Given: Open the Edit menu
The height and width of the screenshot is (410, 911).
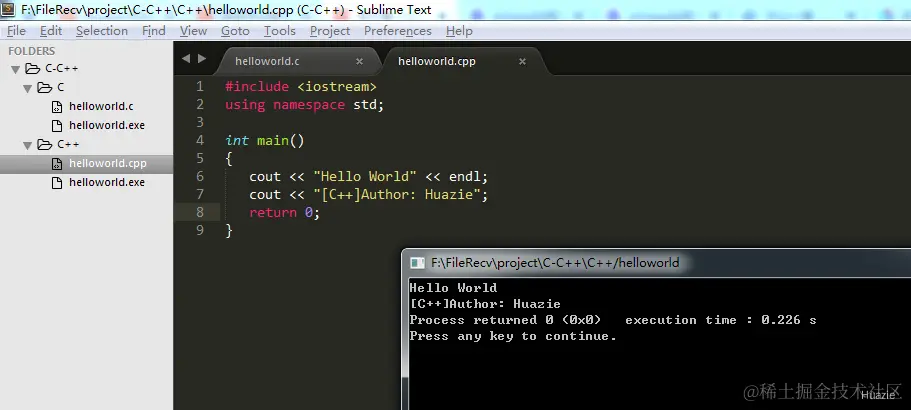Looking at the screenshot, I should (x=51, y=31).
